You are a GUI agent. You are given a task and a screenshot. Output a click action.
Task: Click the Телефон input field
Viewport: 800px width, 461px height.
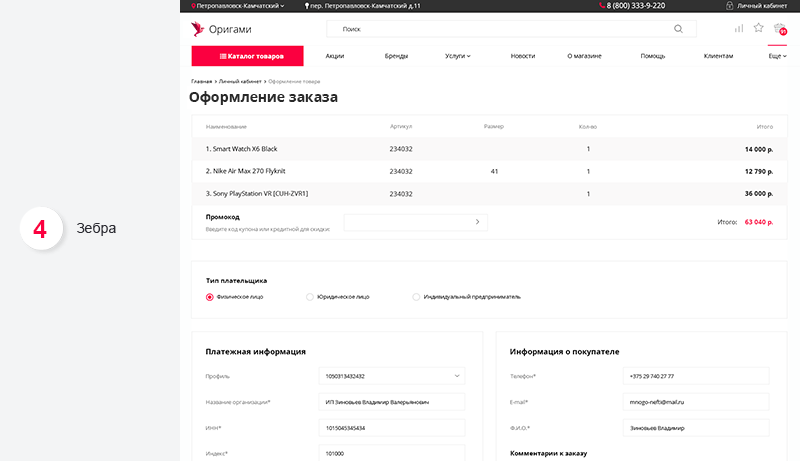click(696, 376)
